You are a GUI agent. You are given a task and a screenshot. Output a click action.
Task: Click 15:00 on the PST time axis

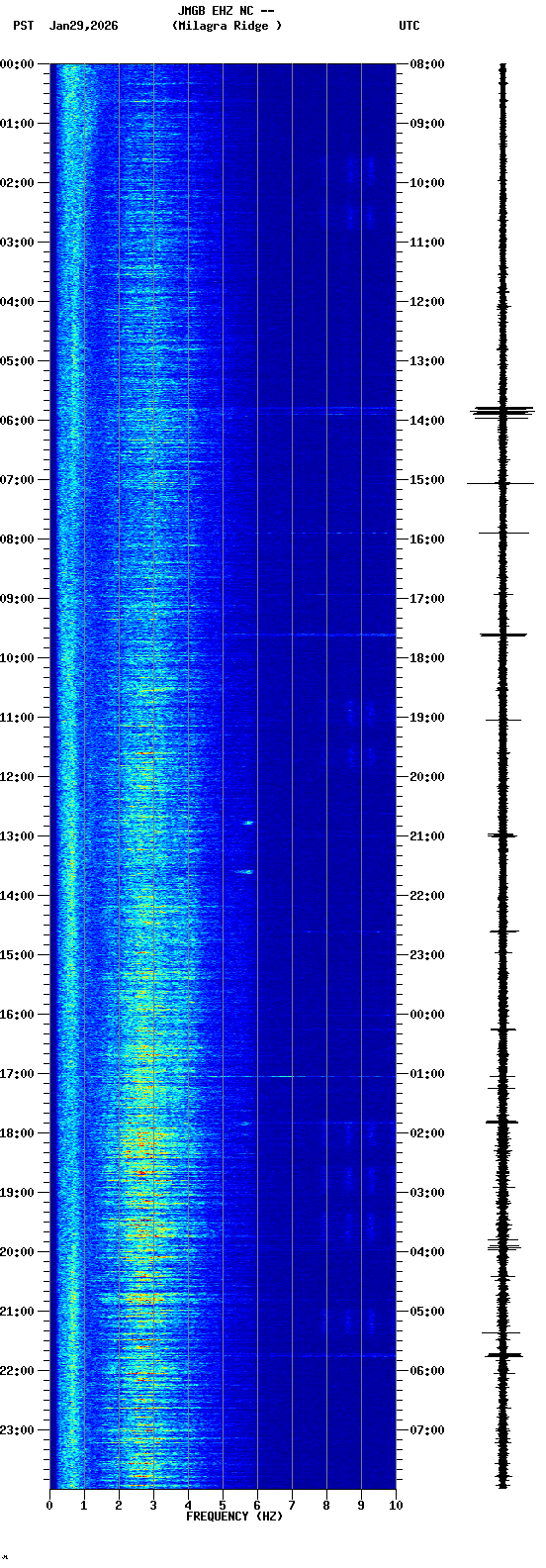point(17,955)
